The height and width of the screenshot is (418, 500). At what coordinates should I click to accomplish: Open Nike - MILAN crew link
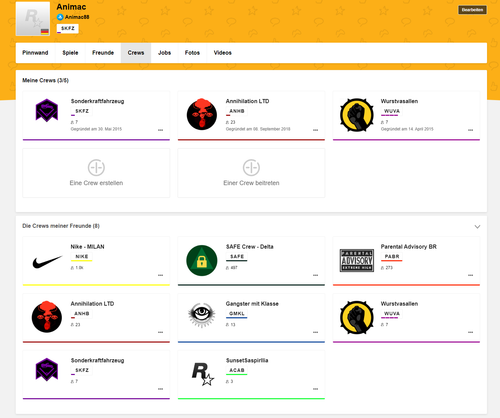click(x=87, y=247)
